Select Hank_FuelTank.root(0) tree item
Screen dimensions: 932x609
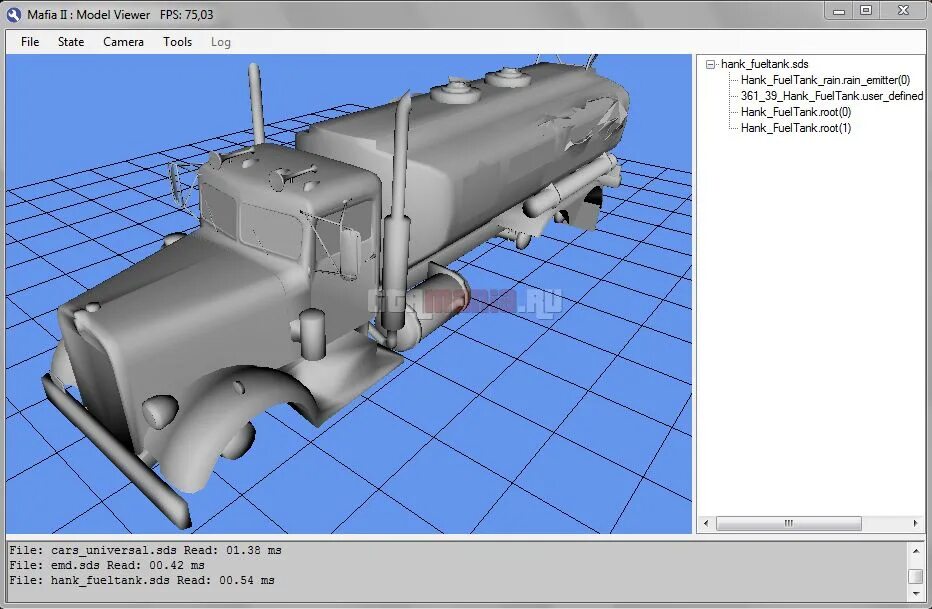point(796,112)
